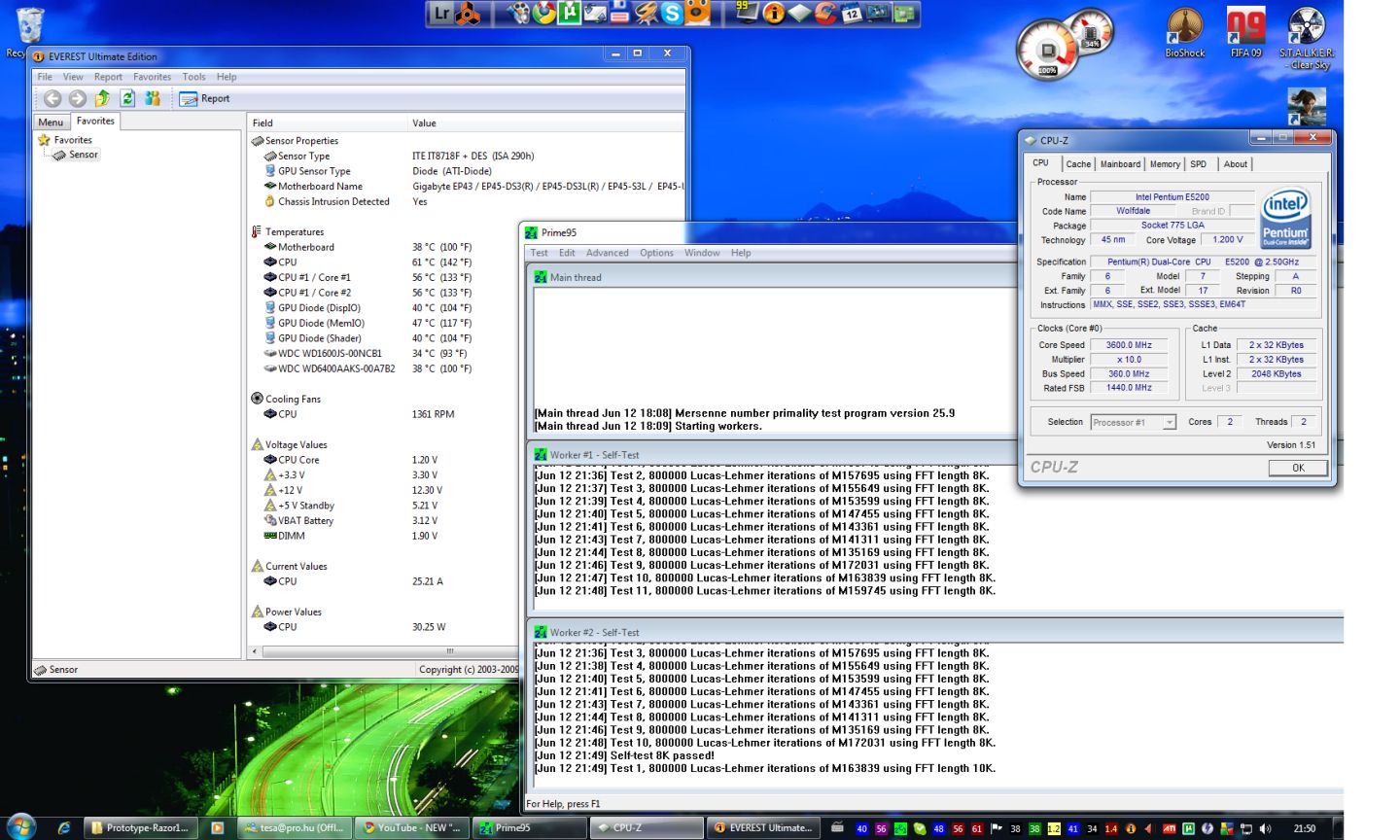The width and height of the screenshot is (1400, 840).
Task: Switch to Prototype-Razor1 taskbar button
Action: [141, 828]
